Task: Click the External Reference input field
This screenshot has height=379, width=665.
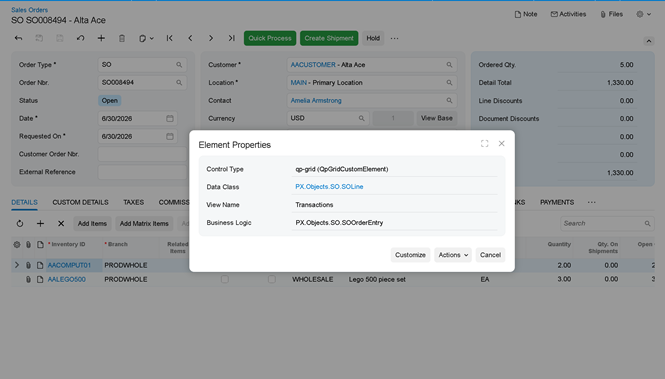Action: [143, 172]
